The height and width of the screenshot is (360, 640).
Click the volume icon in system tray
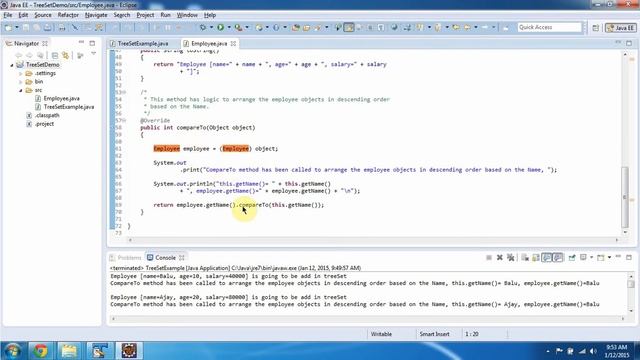(x=593, y=351)
